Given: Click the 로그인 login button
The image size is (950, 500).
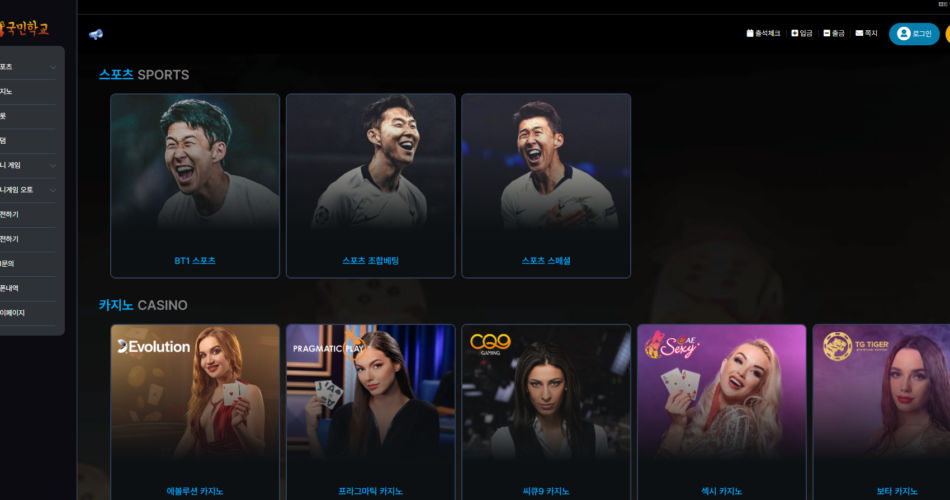Looking at the screenshot, I should point(914,34).
